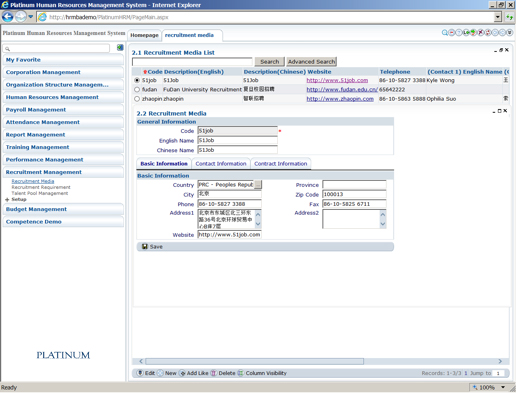The image size is (516, 393).
Task: Expand Payroll Management menu
Action: pyautogui.click(x=63, y=110)
